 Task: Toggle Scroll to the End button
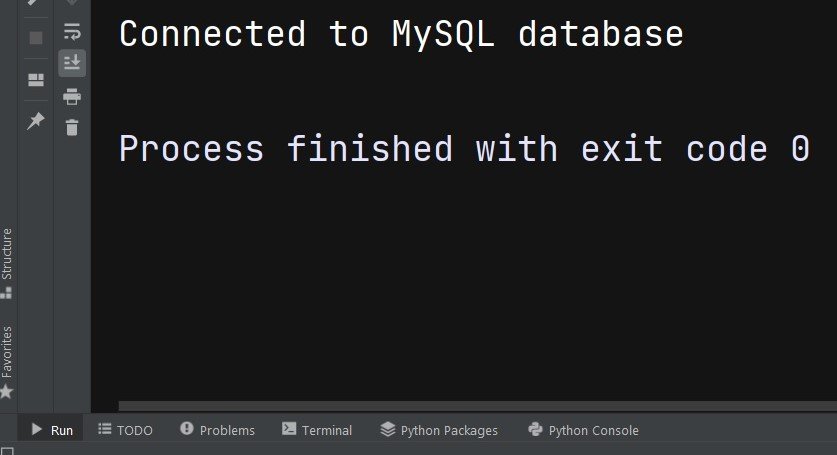click(x=72, y=63)
